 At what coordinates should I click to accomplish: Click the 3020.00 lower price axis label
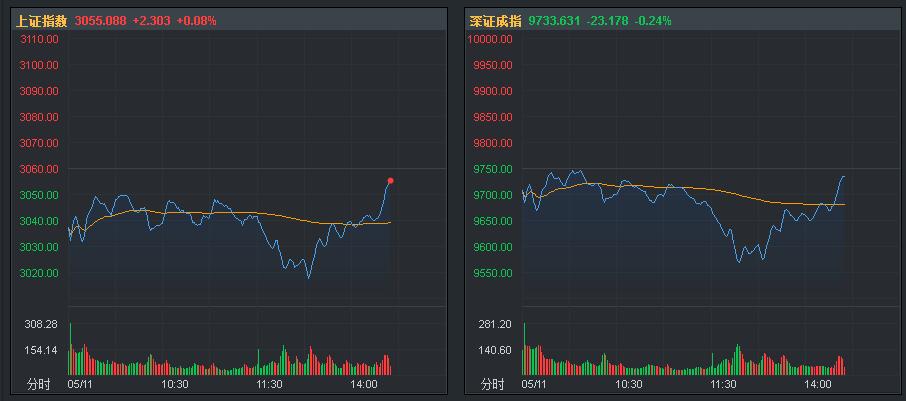[x=40, y=273]
